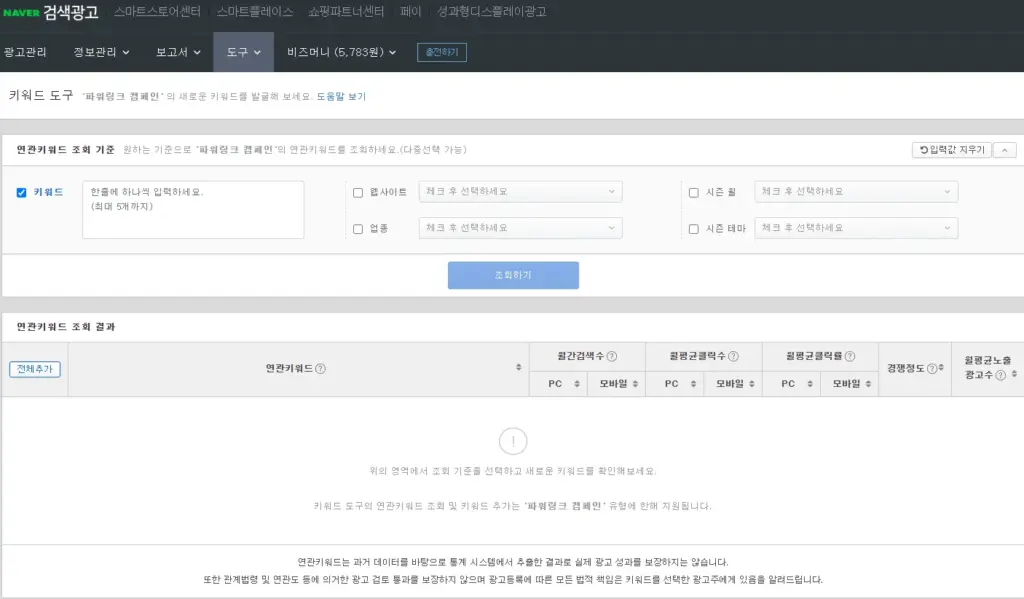Screen dimensions: 1024x599
Task: Expand the 보고서 menu
Action: pos(178,52)
